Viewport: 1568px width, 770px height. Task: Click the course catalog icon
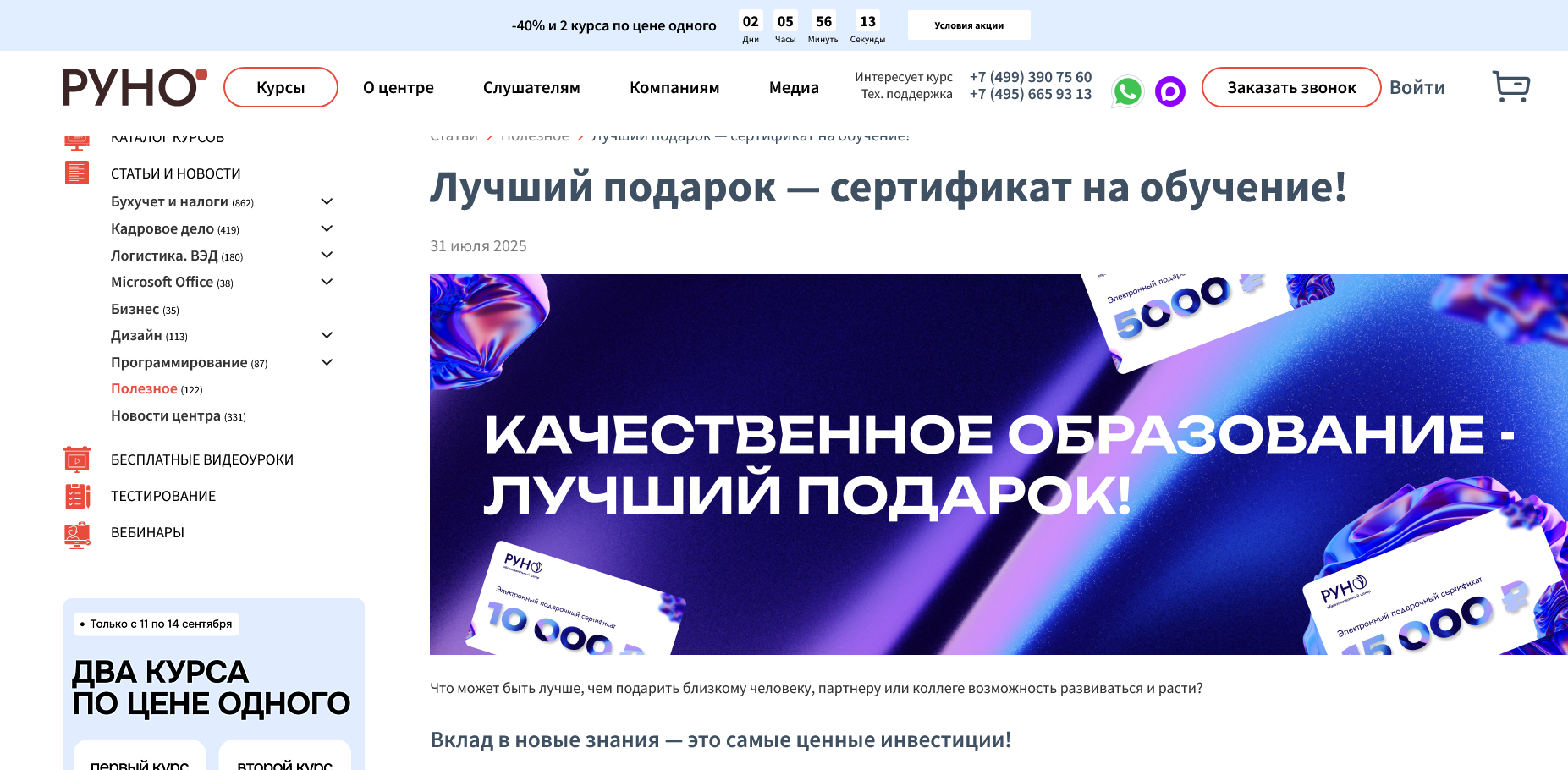point(77,142)
